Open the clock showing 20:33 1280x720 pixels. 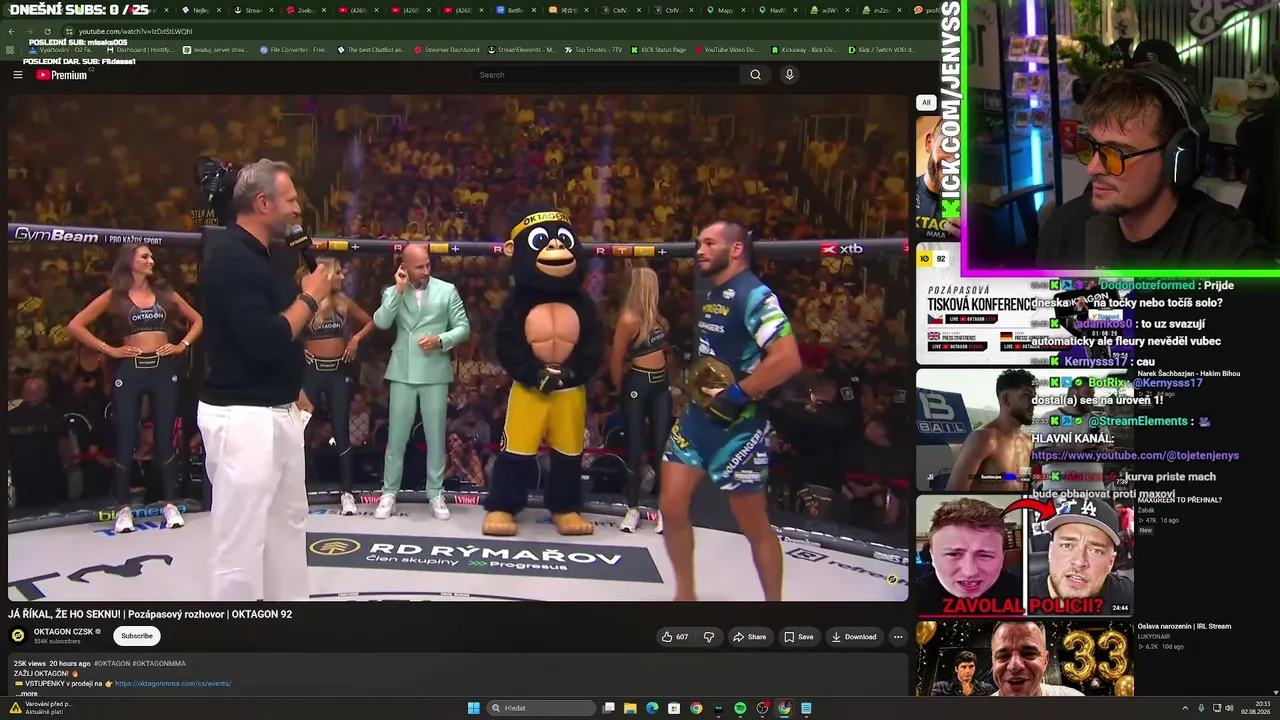(1254, 708)
